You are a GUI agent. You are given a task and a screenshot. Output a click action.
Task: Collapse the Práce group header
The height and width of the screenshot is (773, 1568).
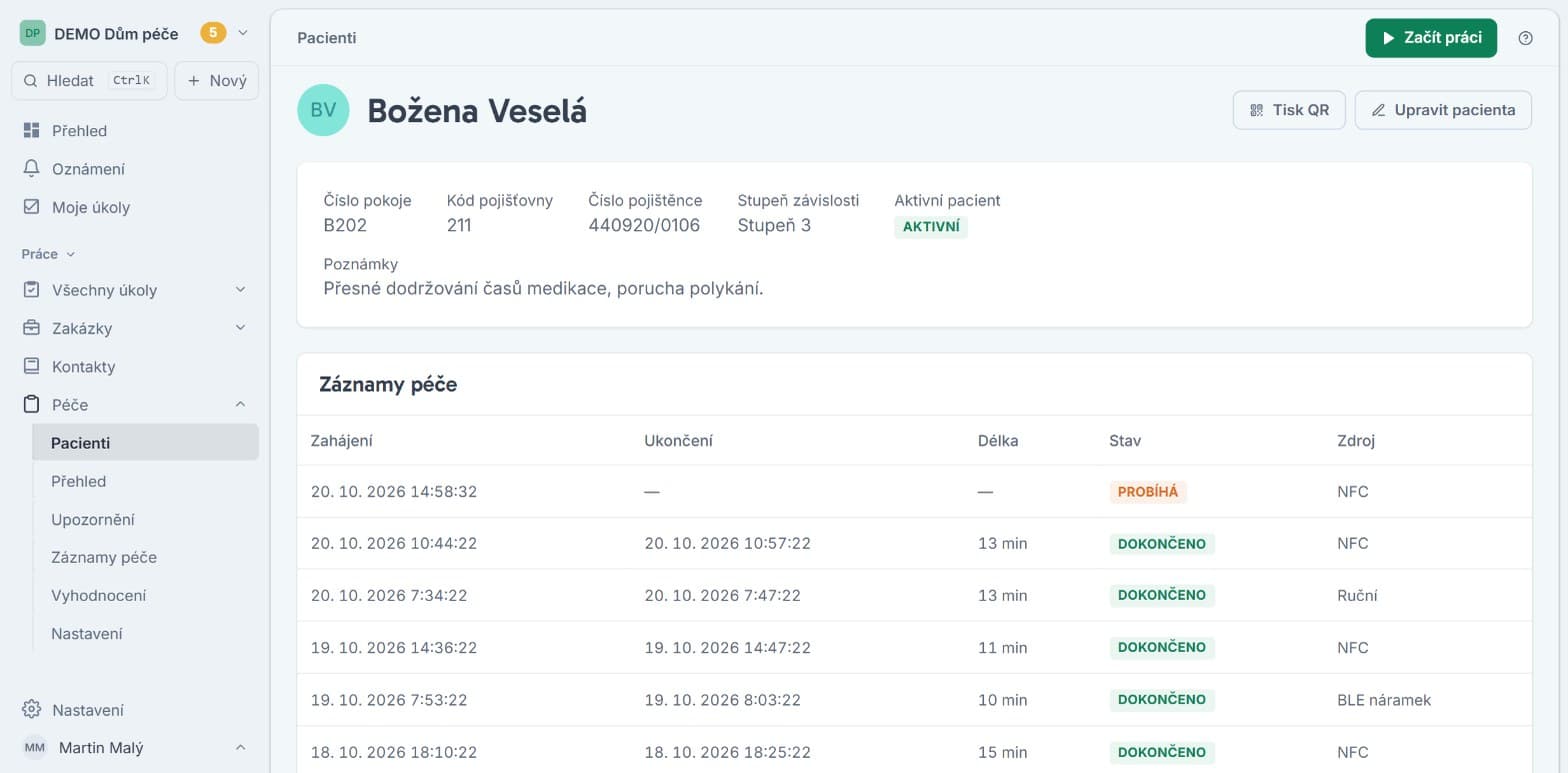point(48,254)
